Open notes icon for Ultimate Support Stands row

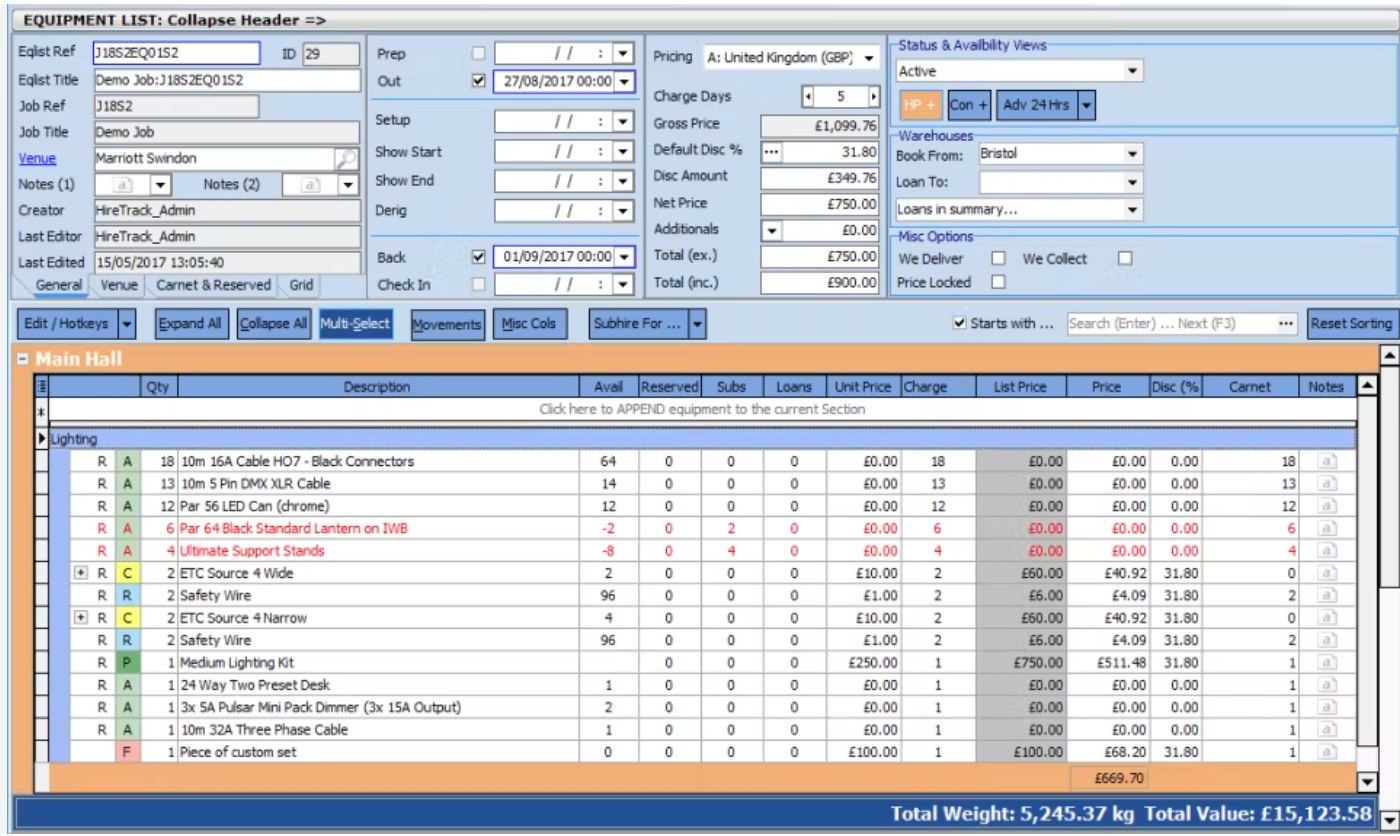[1327, 551]
